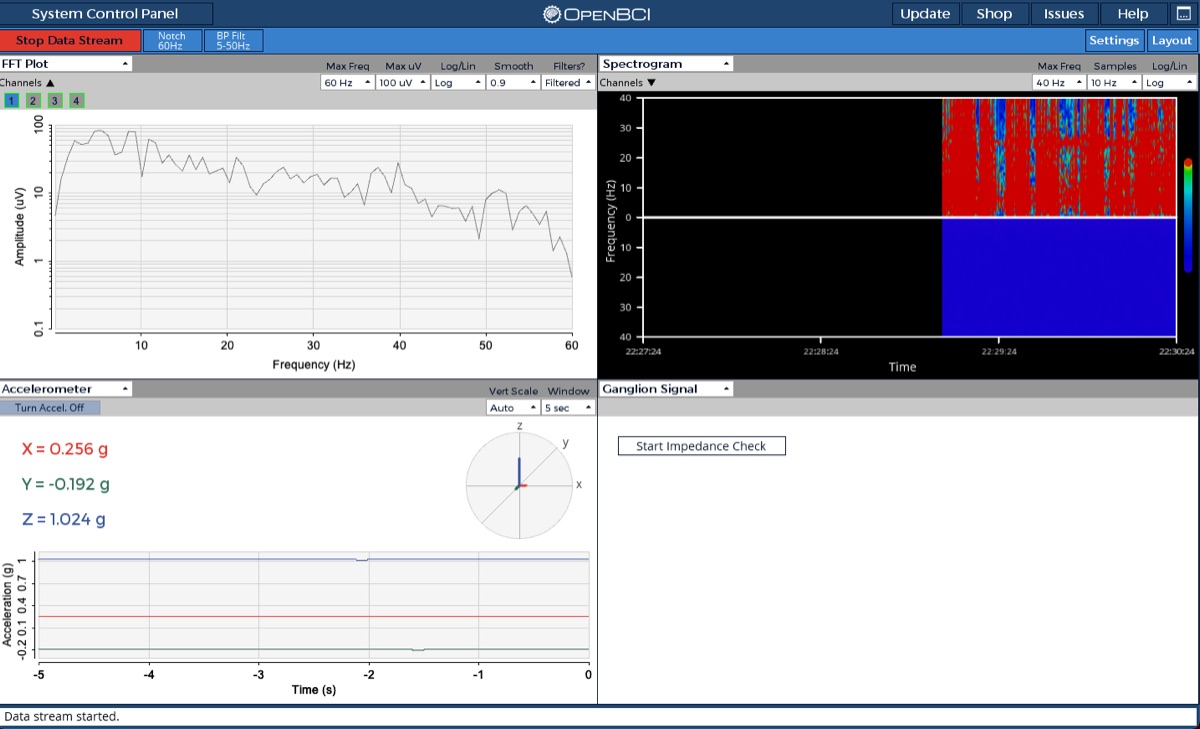
Task: Click the 22:28:24 time label
Action: (x=820, y=352)
